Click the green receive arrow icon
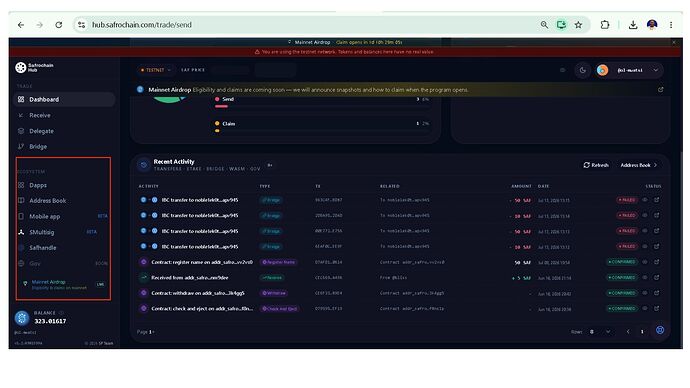 pos(143,278)
